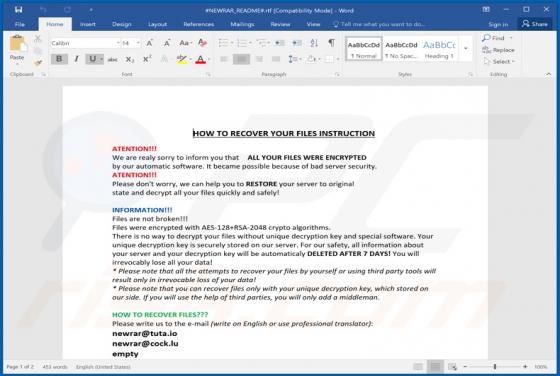Apply borders with the borders icon
This screenshot has height=376, width=560.
click(x=329, y=59)
